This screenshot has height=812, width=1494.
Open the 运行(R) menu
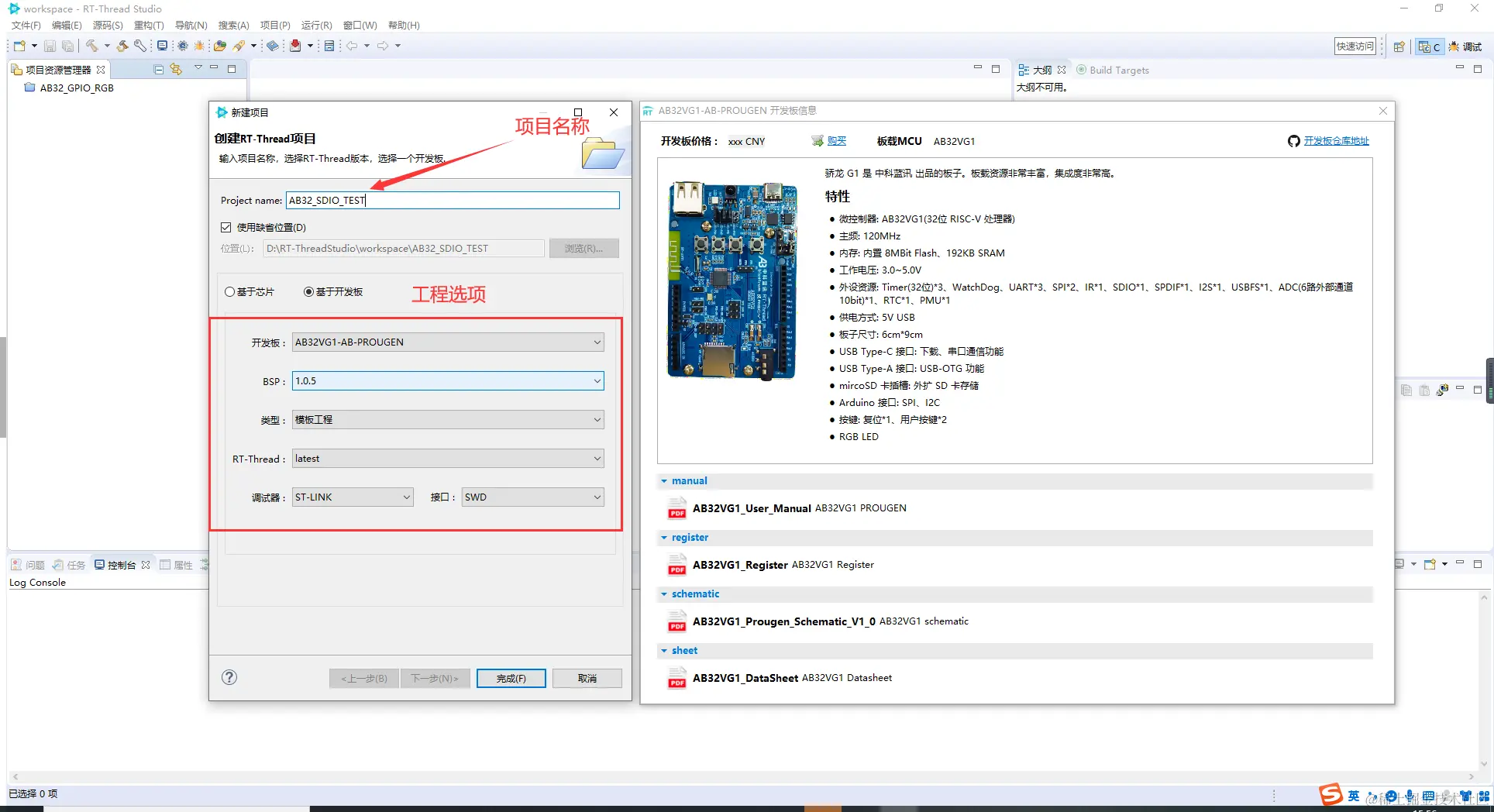click(x=316, y=26)
